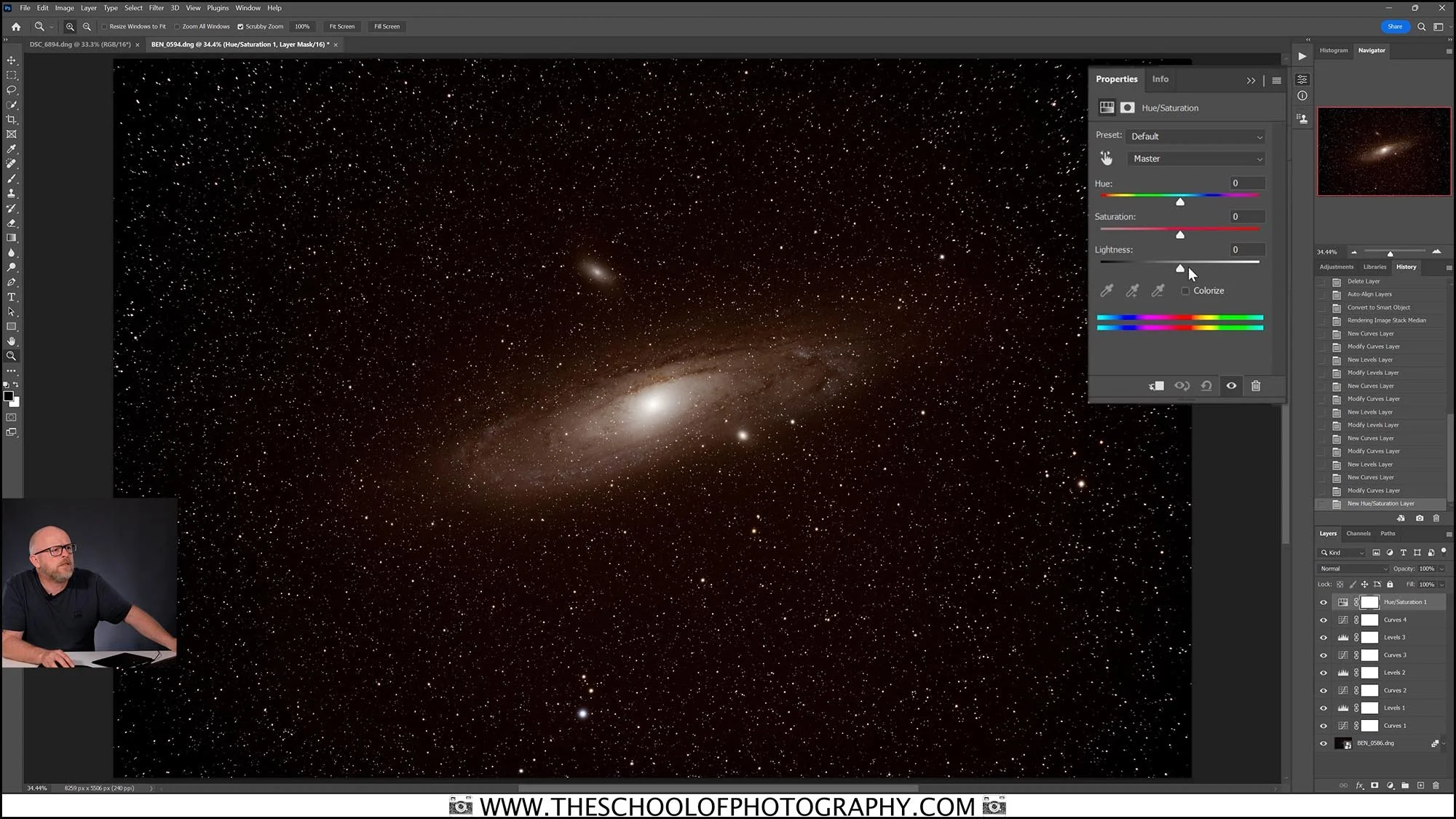Select the Crop tool
1456x819 pixels.
[x=11, y=119]
